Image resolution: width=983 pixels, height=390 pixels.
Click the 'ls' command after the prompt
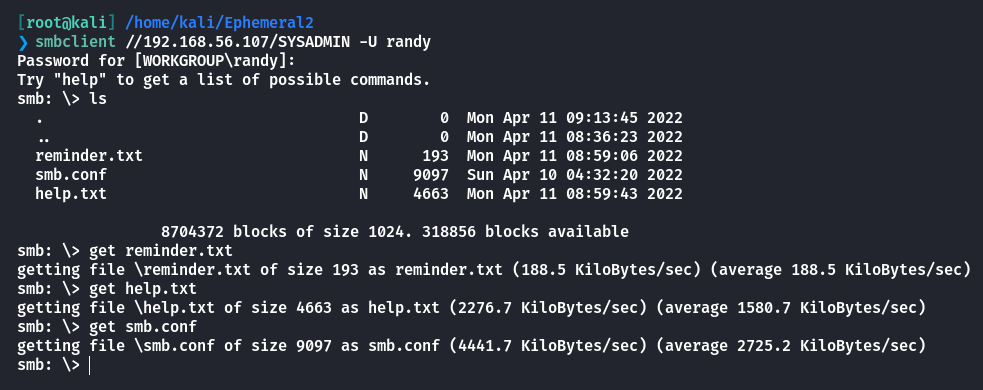tap(98, 99)
